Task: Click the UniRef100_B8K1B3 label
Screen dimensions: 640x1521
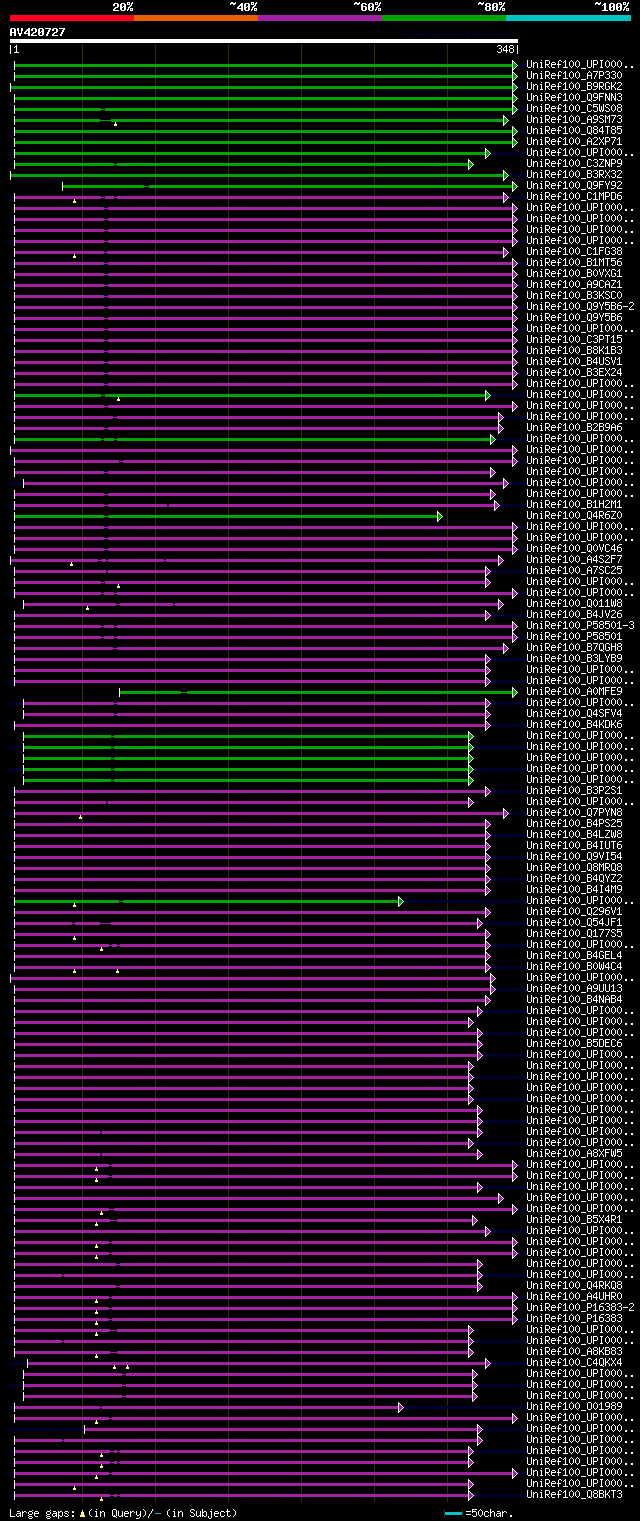Action: click(574, 350)
